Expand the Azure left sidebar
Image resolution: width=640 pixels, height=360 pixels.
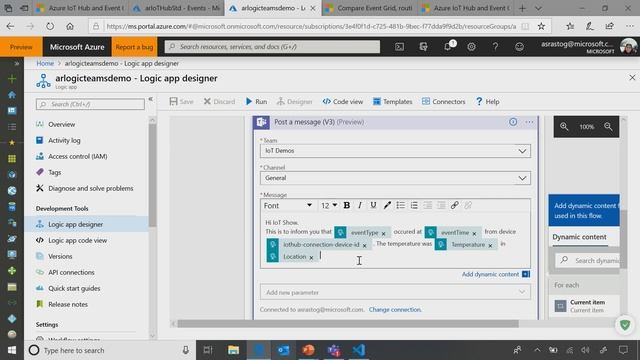[17, 64]
